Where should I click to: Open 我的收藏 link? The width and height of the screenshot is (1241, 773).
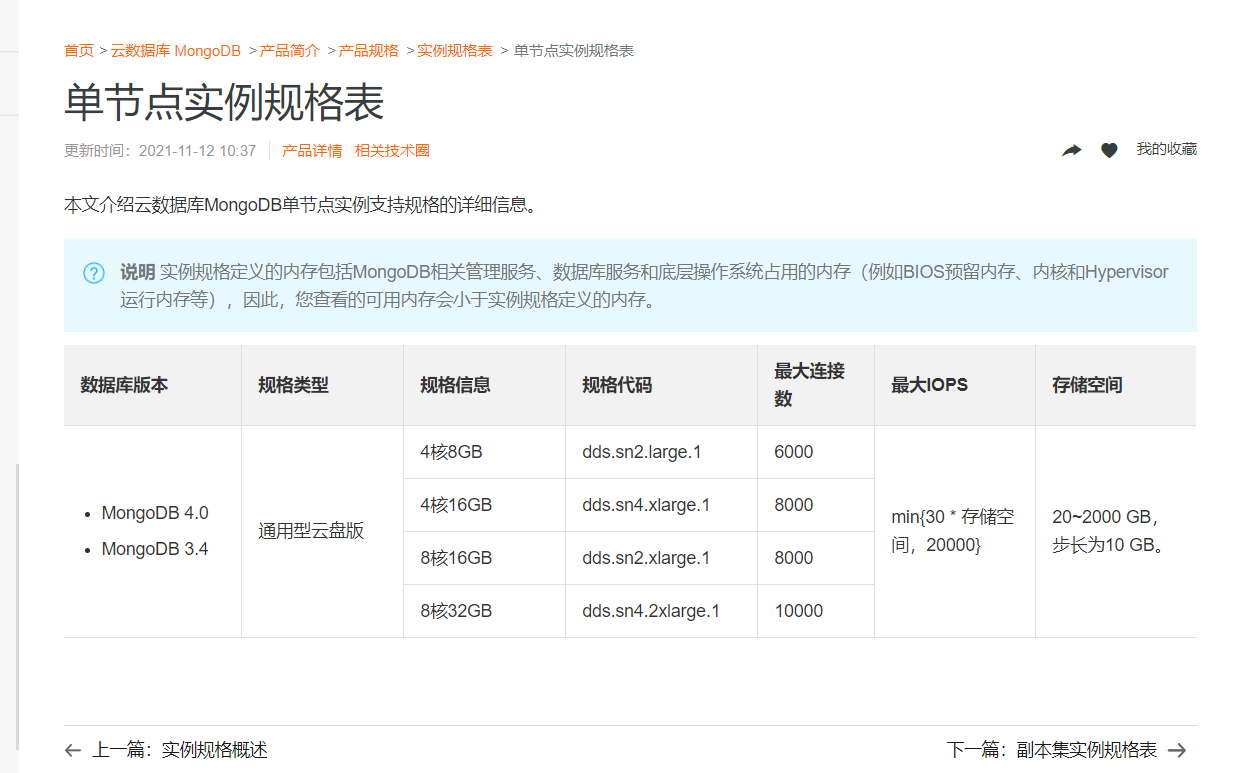coord(1166,149)
